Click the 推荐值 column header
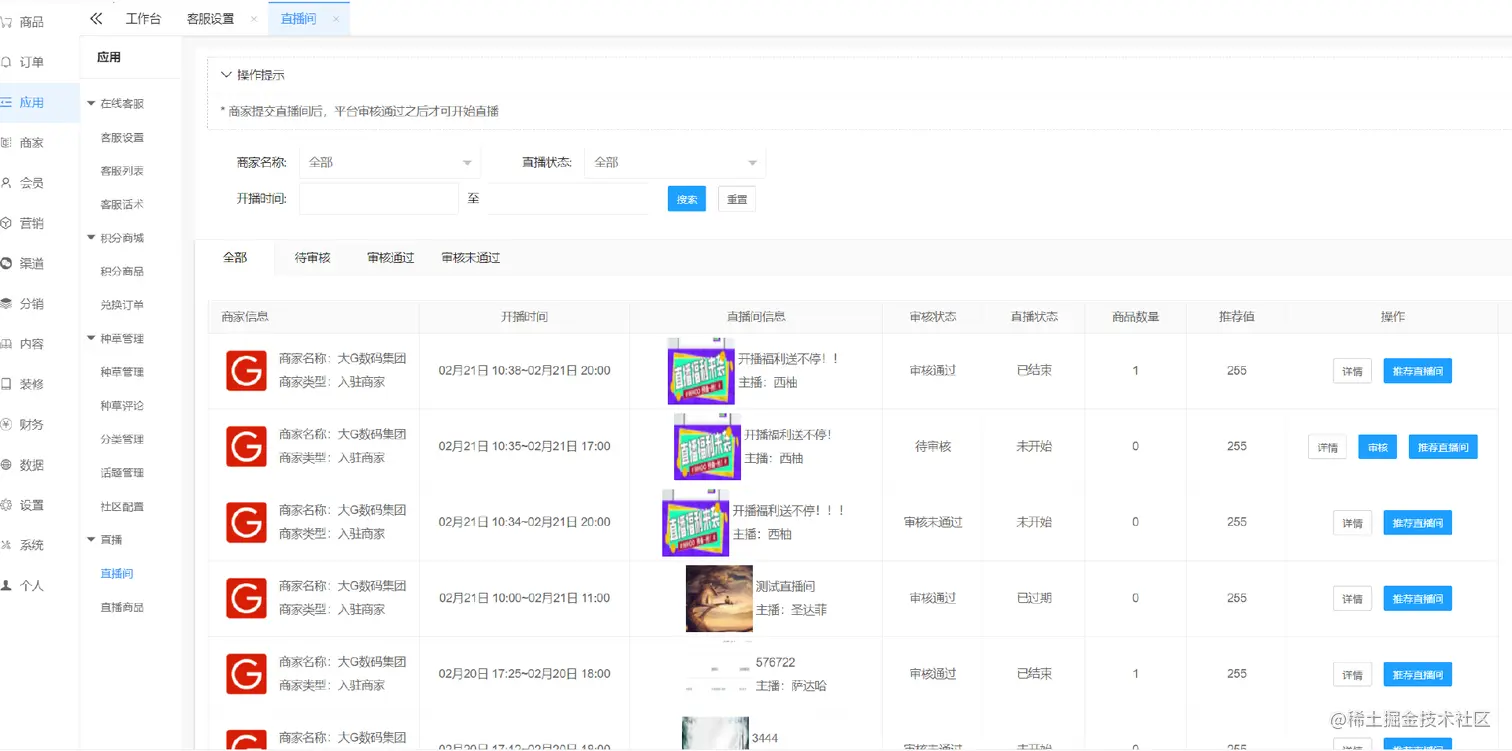 [1236, 317]
